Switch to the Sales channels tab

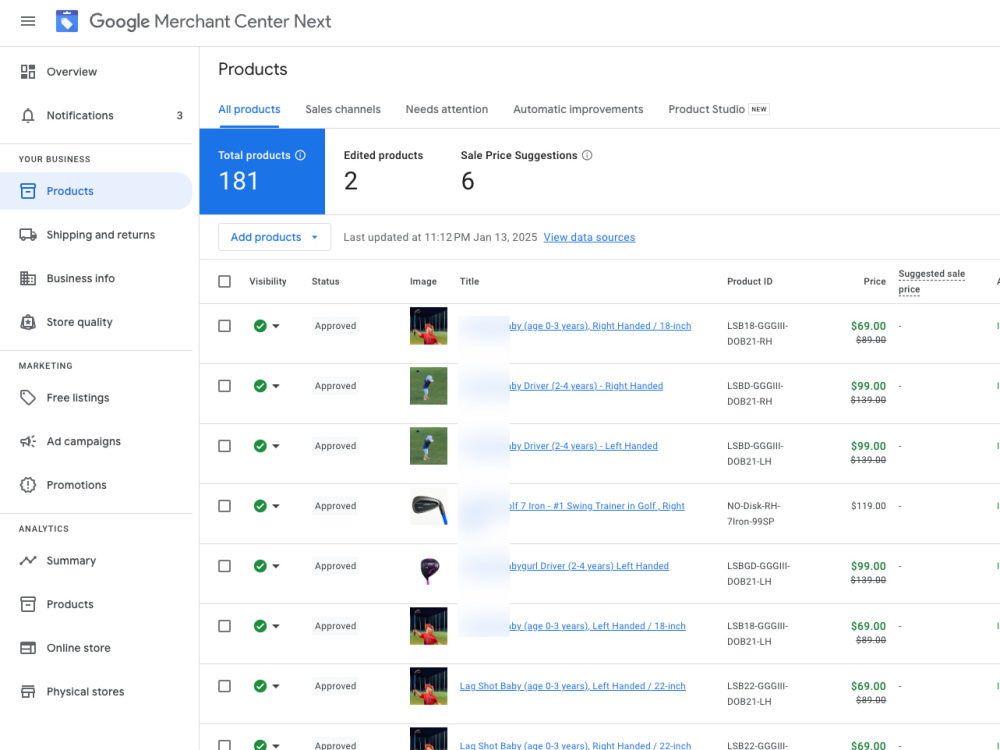click(342, 109)
